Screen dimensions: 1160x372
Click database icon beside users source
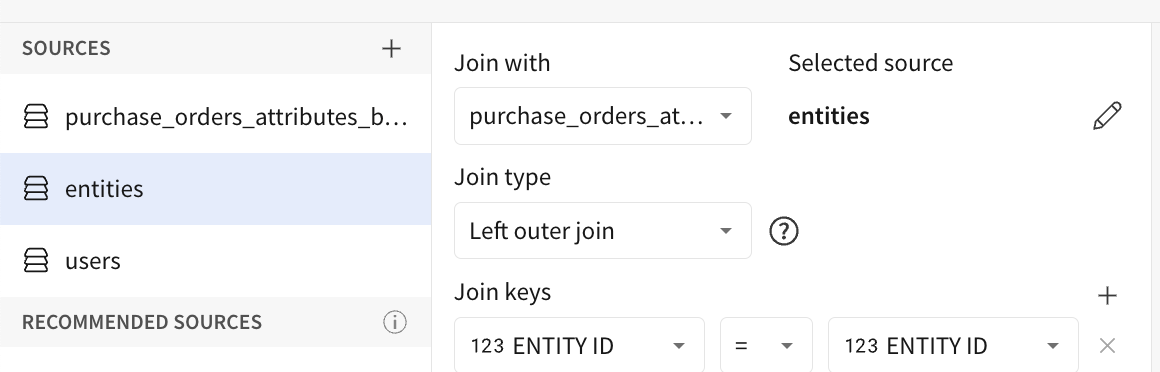(36, 260)
